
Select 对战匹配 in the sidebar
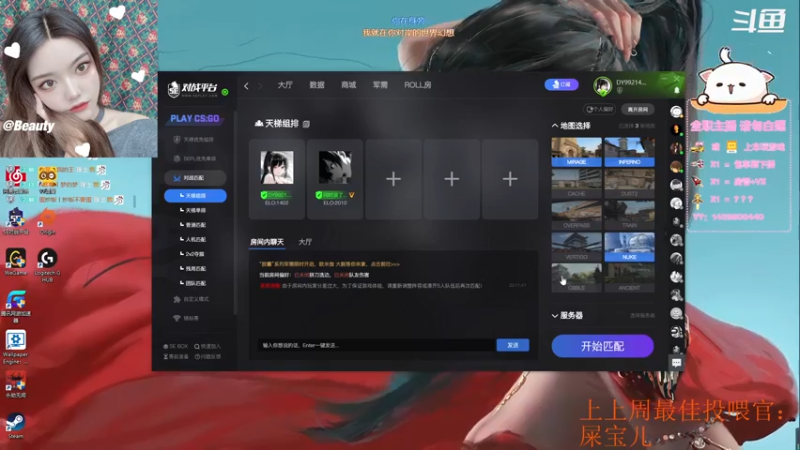coord(195,178)
